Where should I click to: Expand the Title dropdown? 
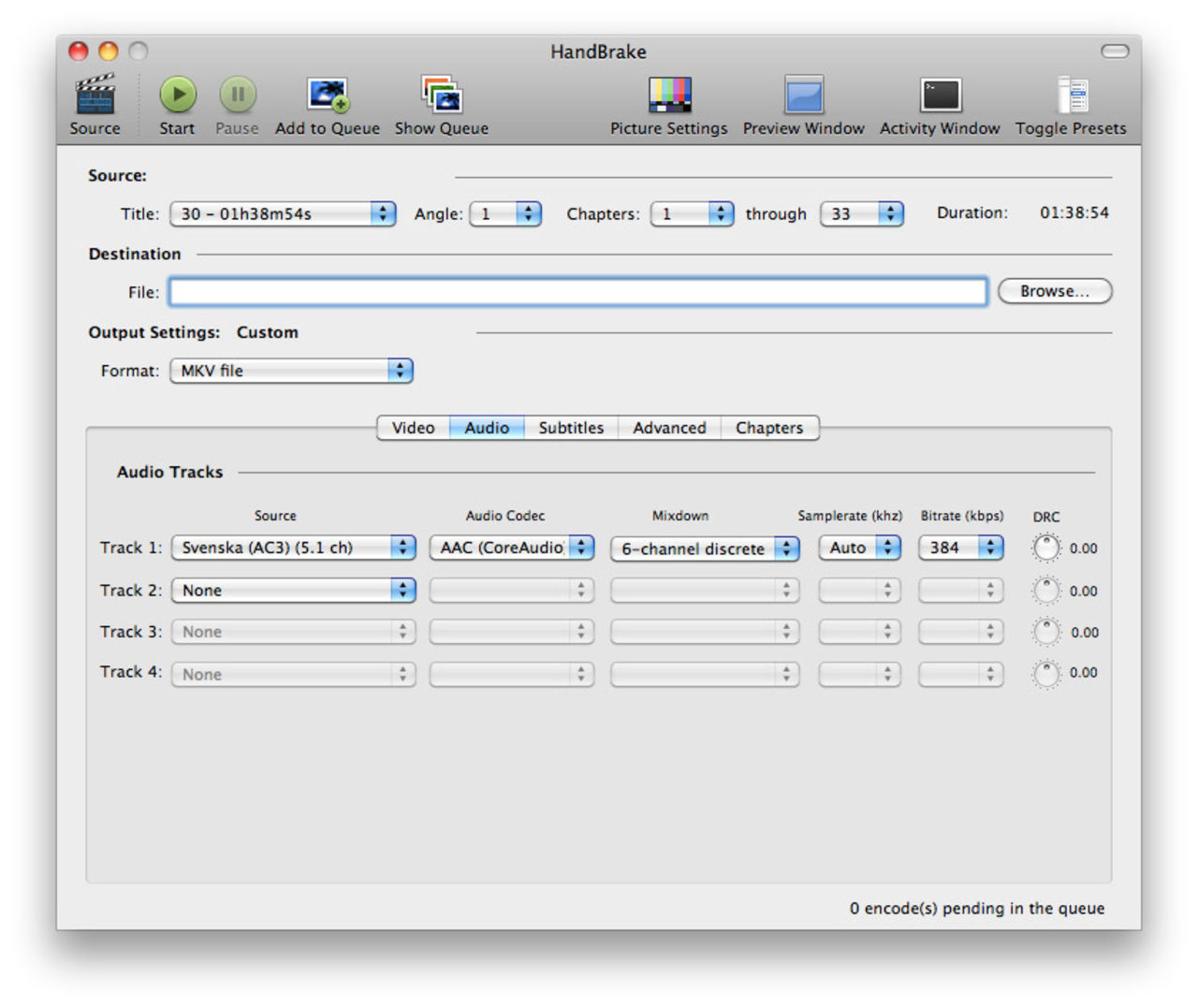pos(283,213)
